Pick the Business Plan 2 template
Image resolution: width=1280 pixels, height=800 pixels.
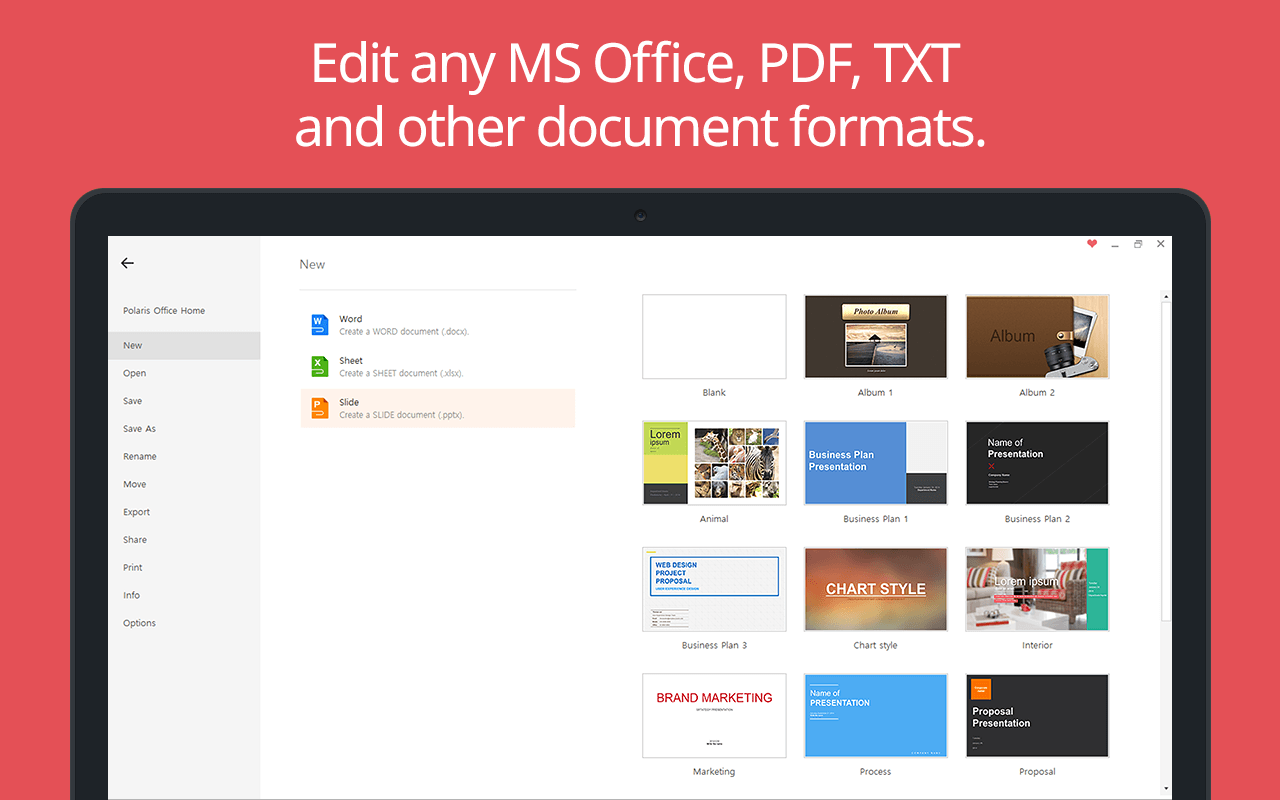coord(1037,462)
